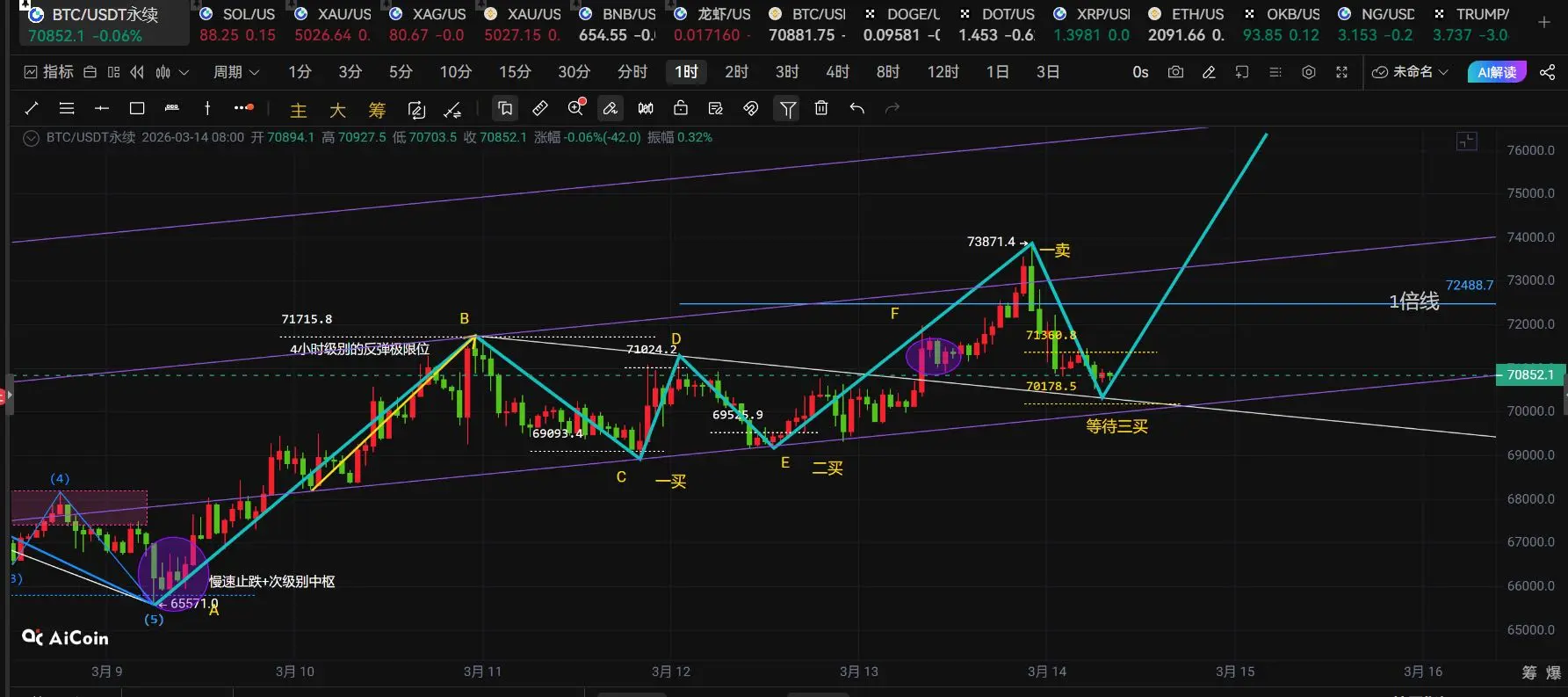
Task: Switch to the 分时 timeshare view
Action: click(632, 72)
